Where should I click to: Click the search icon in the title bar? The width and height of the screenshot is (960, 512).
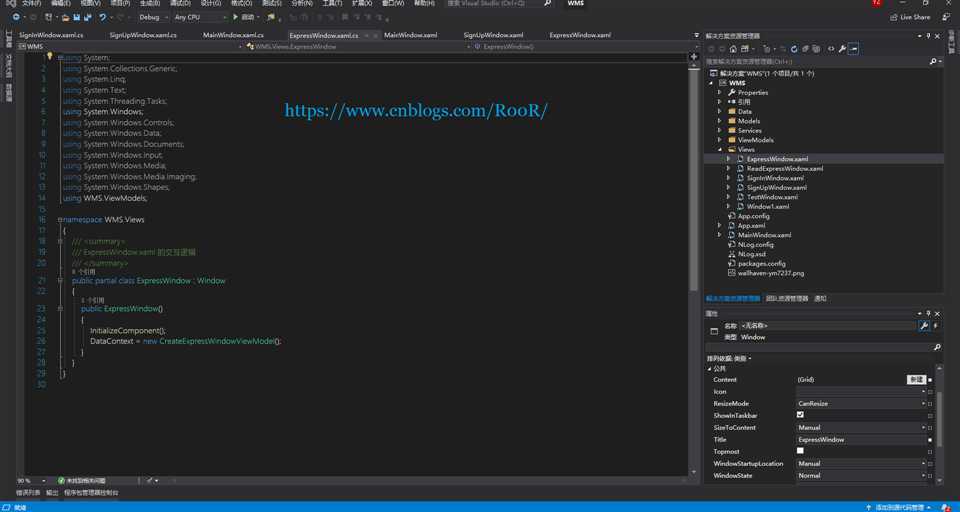pyautogui.click(x=547, y=3)
